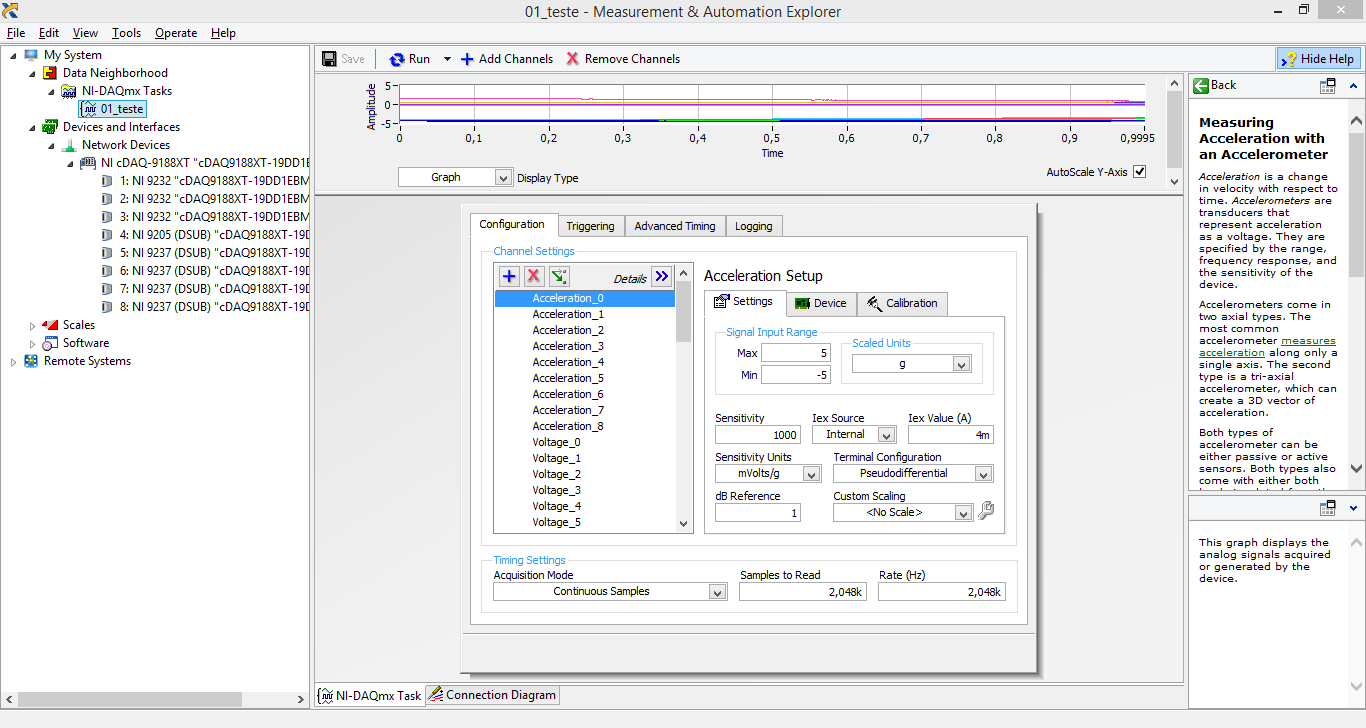This screenshot has width=1366, height=728.
Task: Click the lower help pane layout icon
Action: (x=1328, y=508)
